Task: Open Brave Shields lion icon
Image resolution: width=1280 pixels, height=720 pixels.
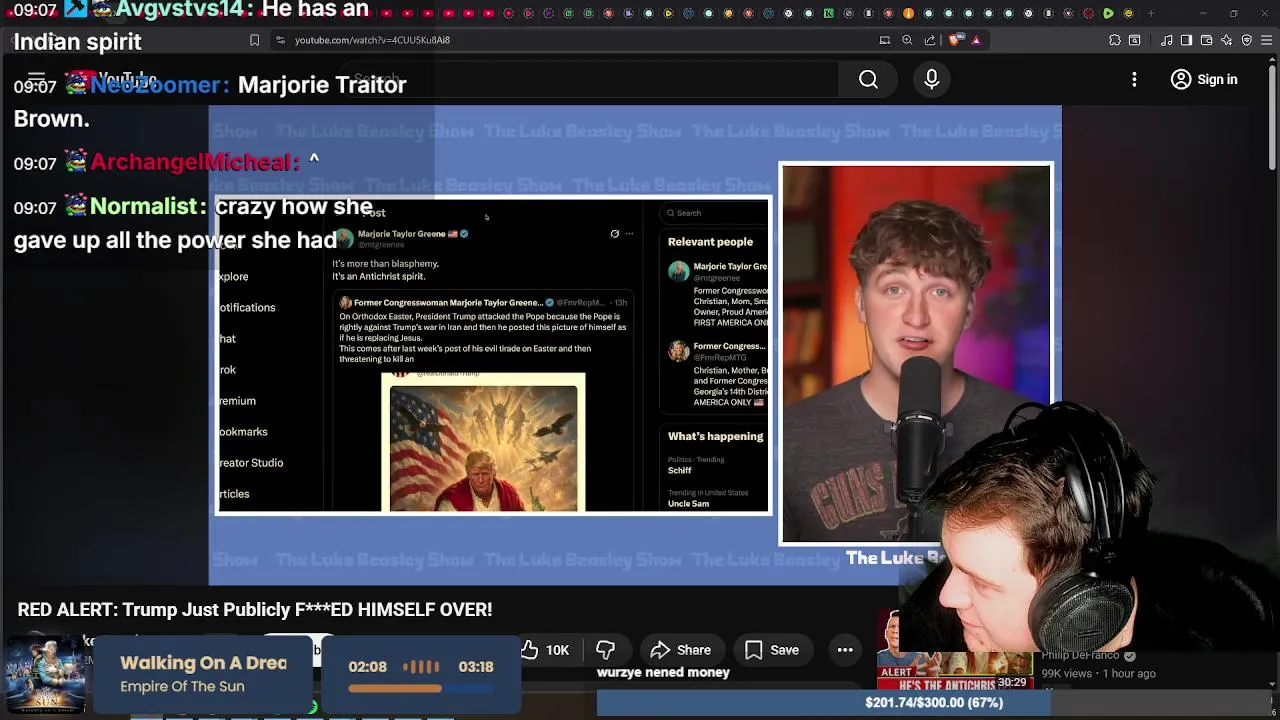Action: pos(954,40)
